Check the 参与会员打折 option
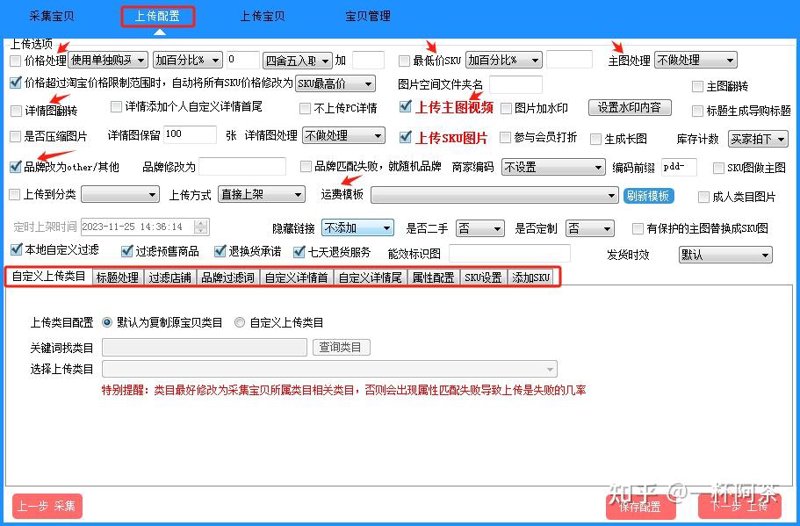 pyautogui.click(x=505, y=137)
